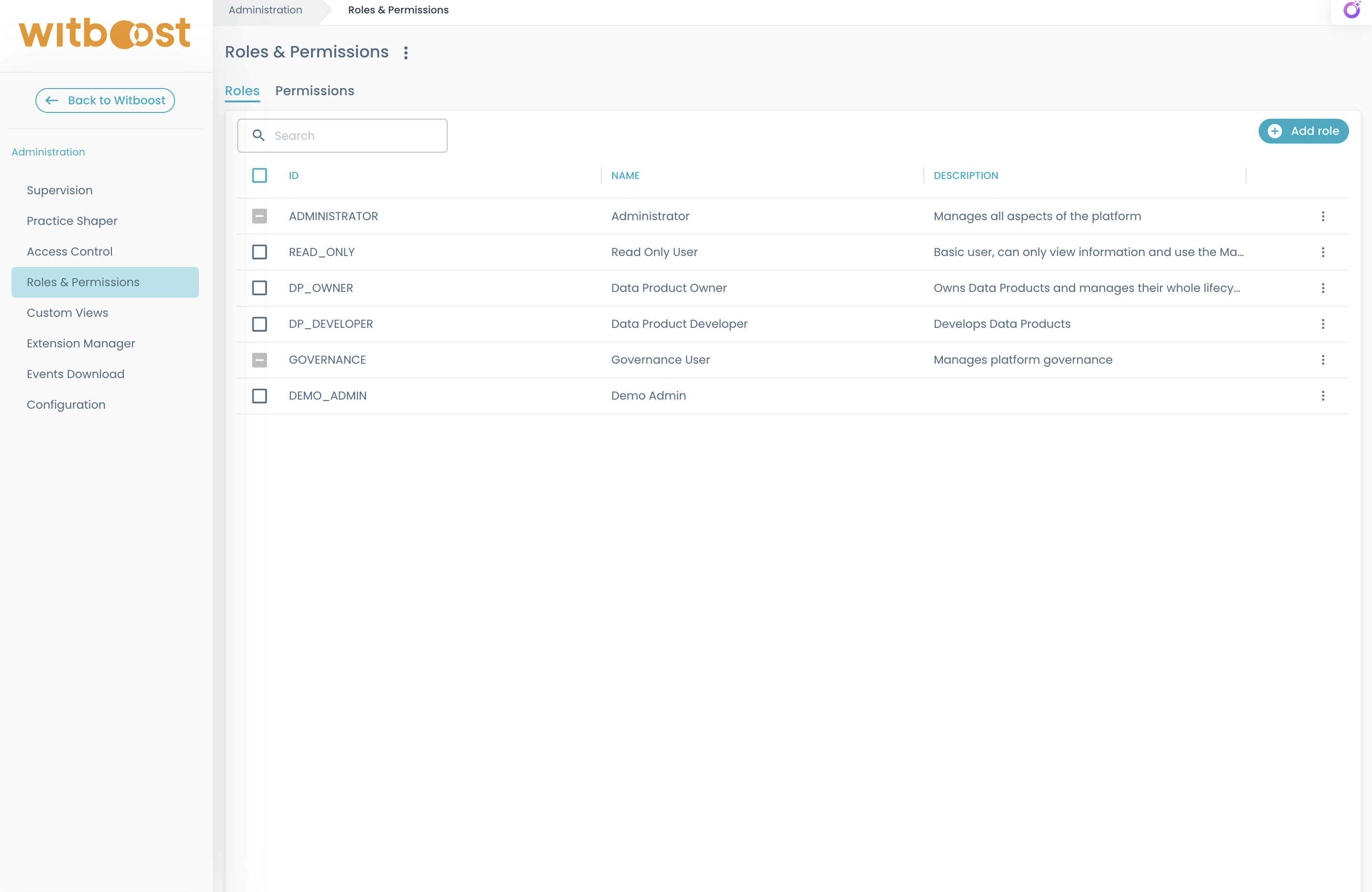Open the row actions menu for GOVERNANCE role
Viewport: 1372px width, 892px height.
click(x=1323, y=360)
